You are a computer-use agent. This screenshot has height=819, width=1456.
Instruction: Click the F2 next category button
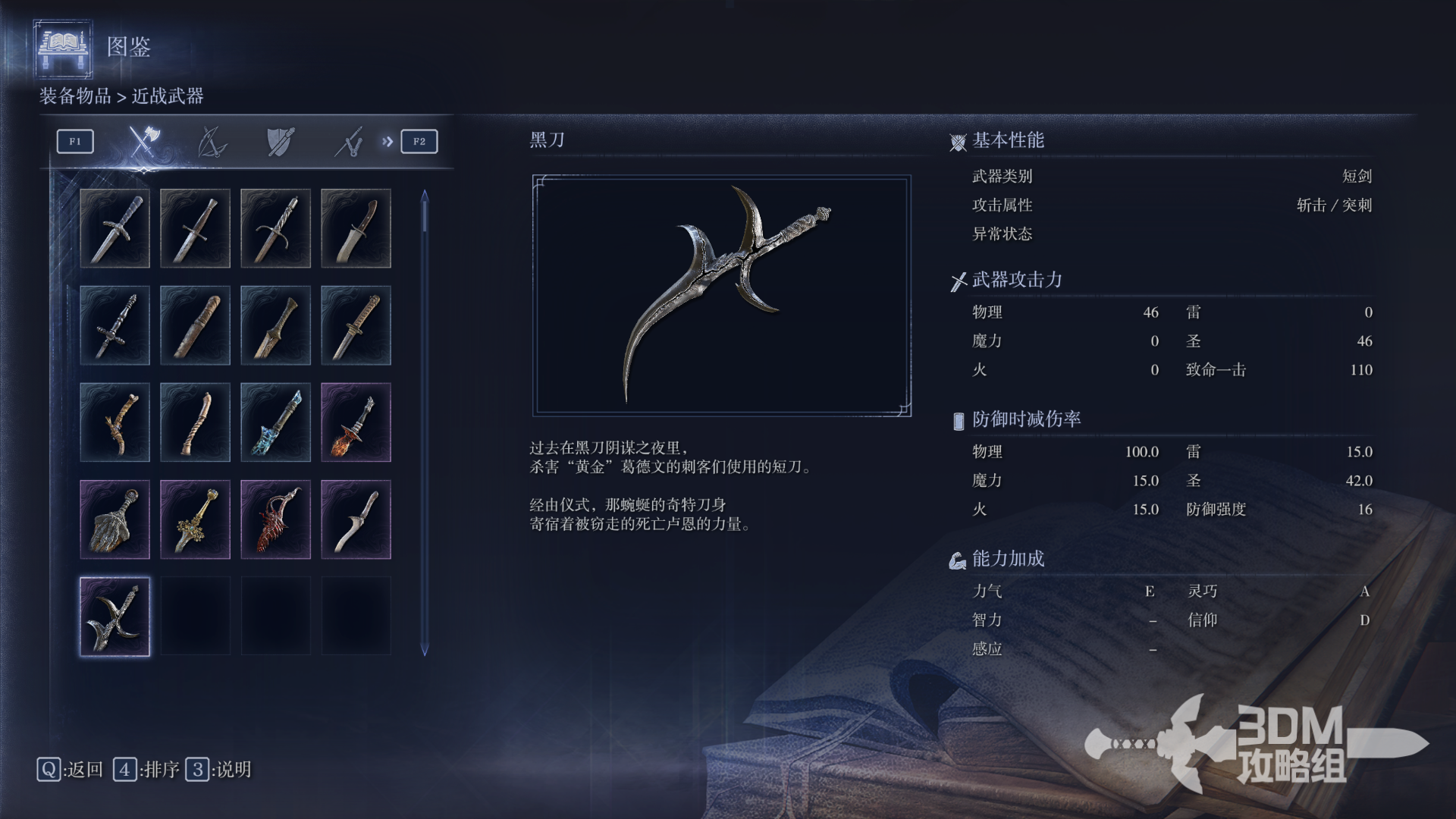click(419, 141)
